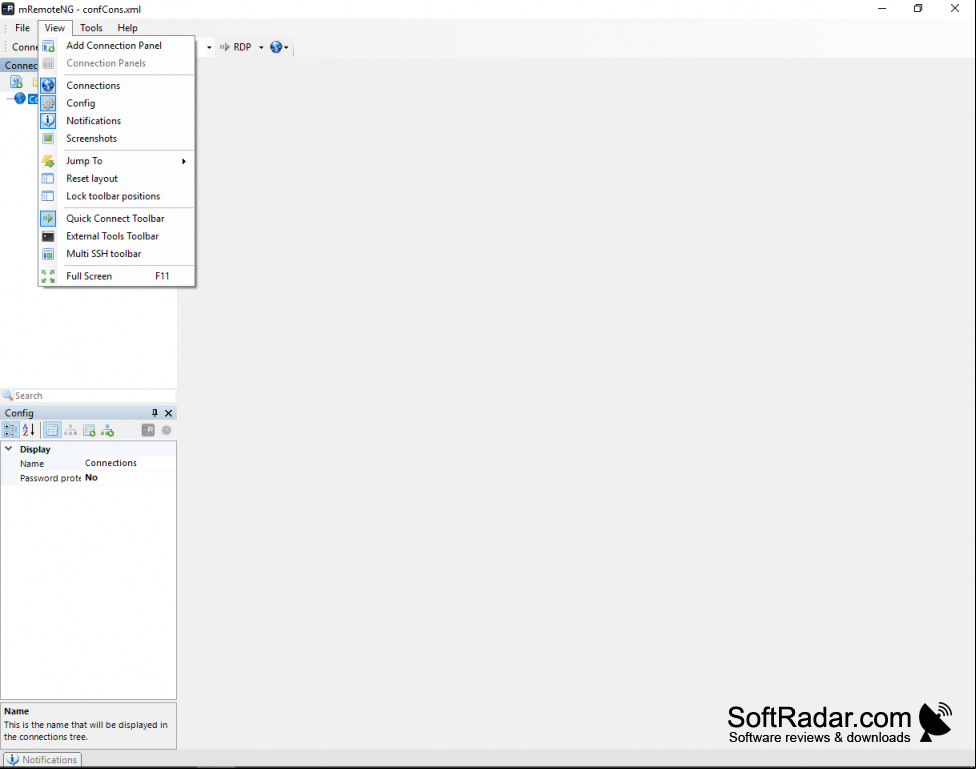Close the Config panel
976x769 pixels.
(168, 413)
